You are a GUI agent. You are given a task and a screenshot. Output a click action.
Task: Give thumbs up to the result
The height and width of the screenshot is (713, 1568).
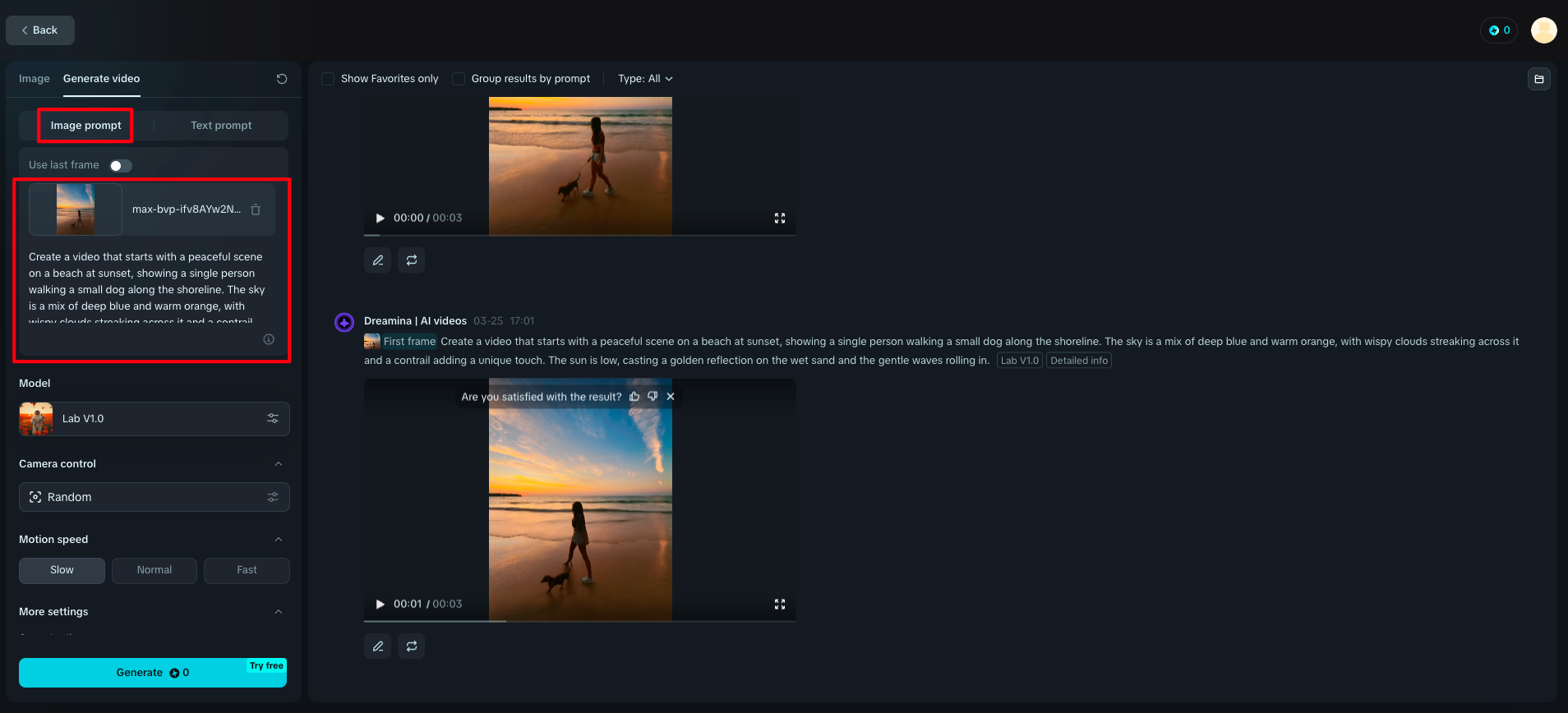pos(634,397)
